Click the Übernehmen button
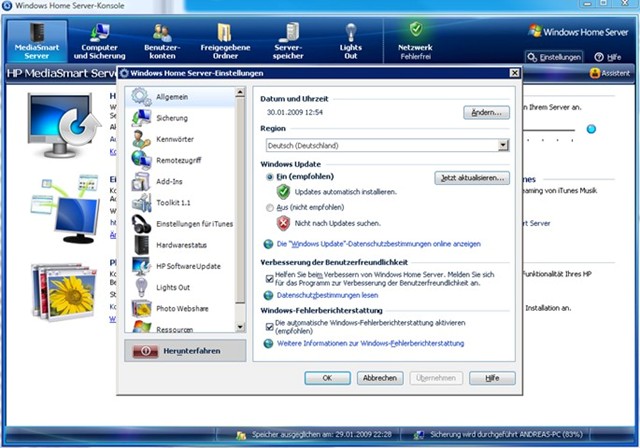640x448 pixels. tap(436, 378)
